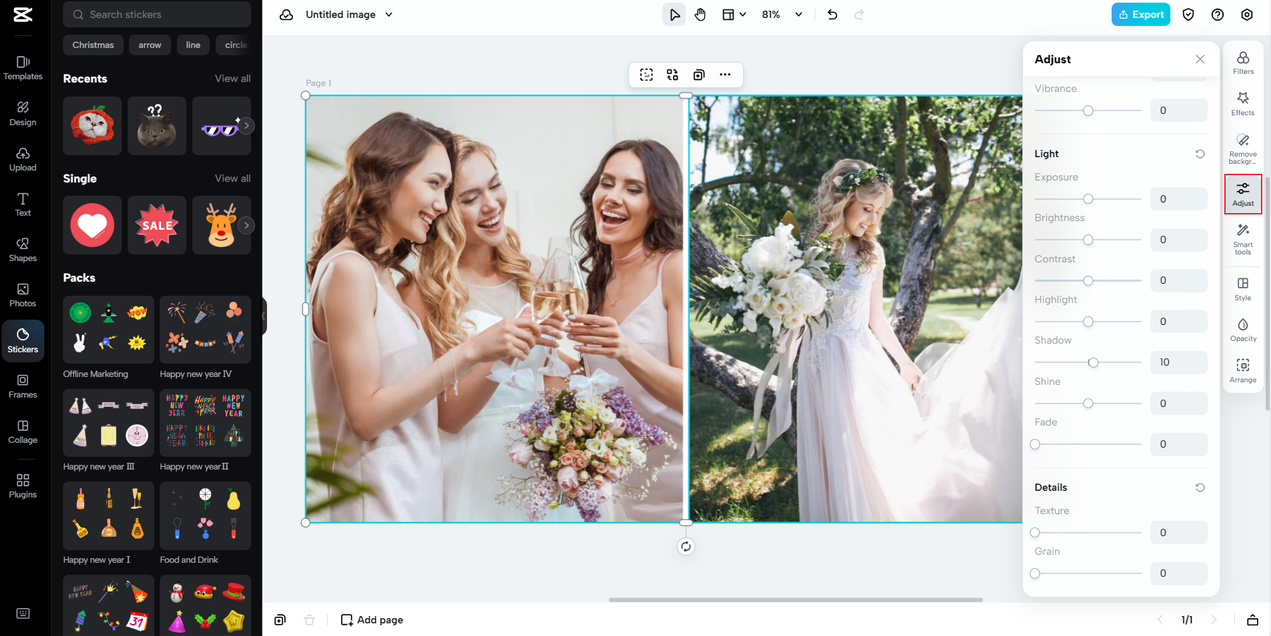Reset the Light adjustments
This screenshot has width=1271, height=636.
[x=1200, y=154]
